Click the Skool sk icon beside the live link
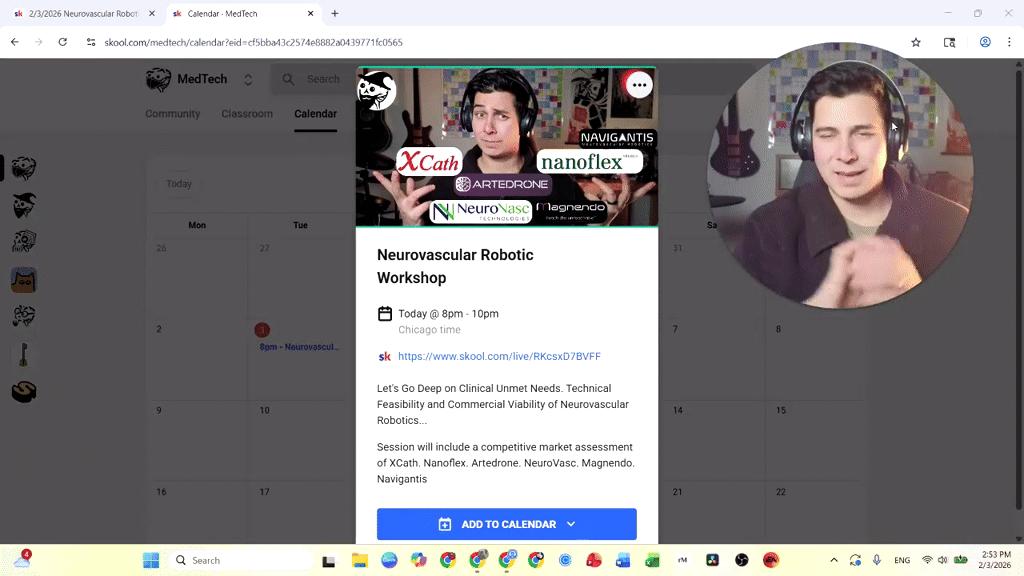The height and width of the screenshot is (576, 1024). pos(385,357)
